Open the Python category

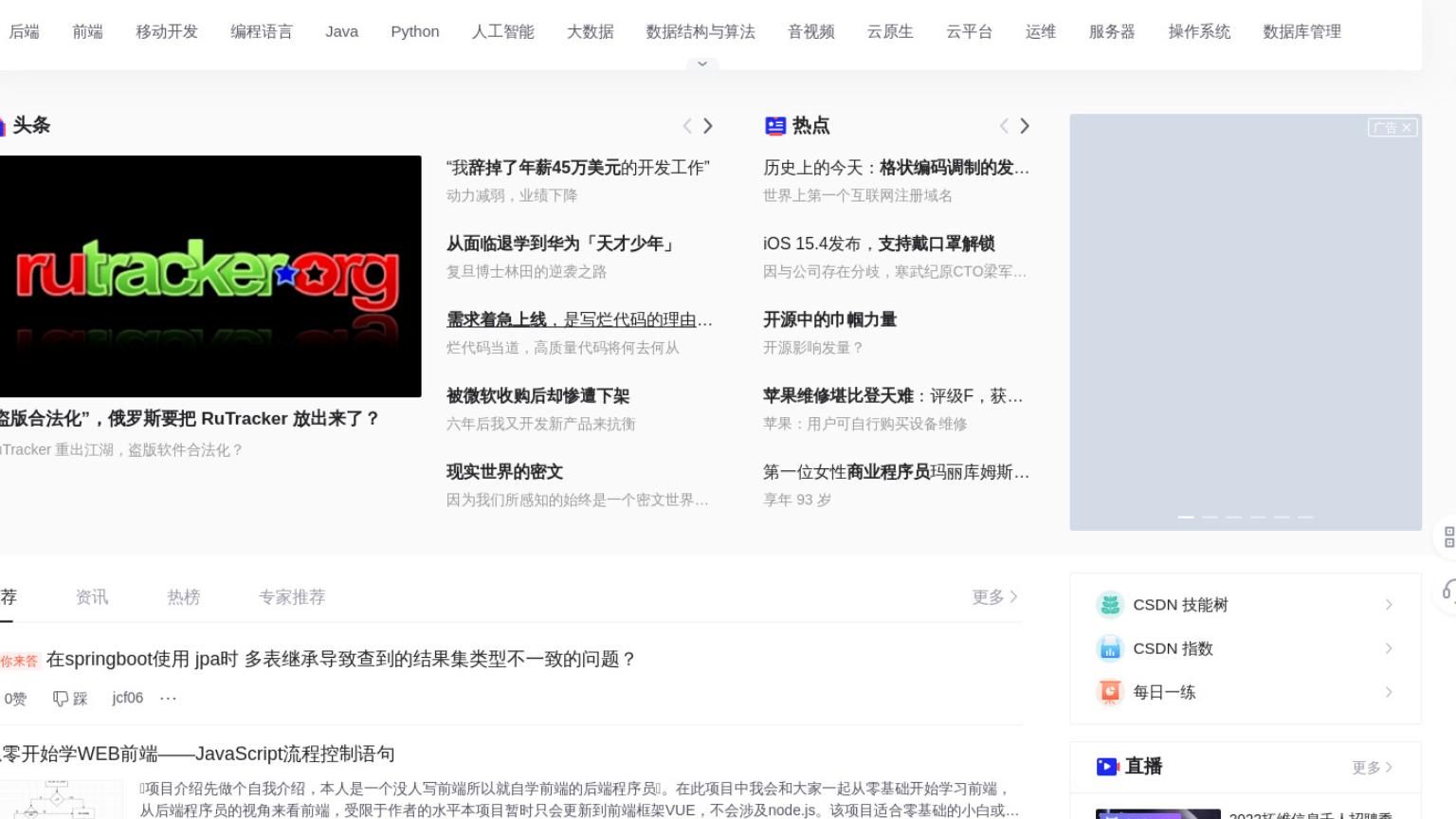tap(415, 31)
